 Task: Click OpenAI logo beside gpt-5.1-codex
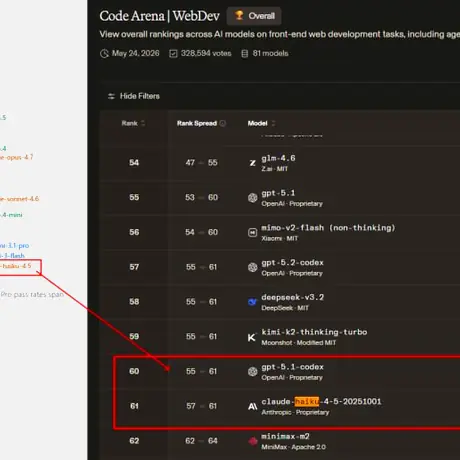point(253,371)
